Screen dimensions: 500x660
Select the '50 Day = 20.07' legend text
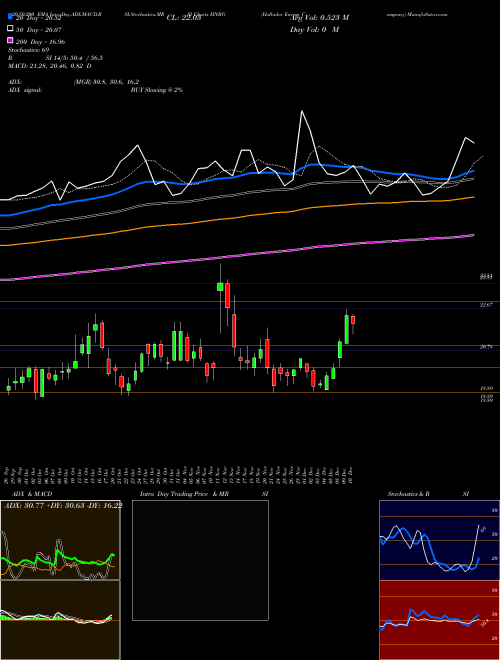tap(39, 29)
